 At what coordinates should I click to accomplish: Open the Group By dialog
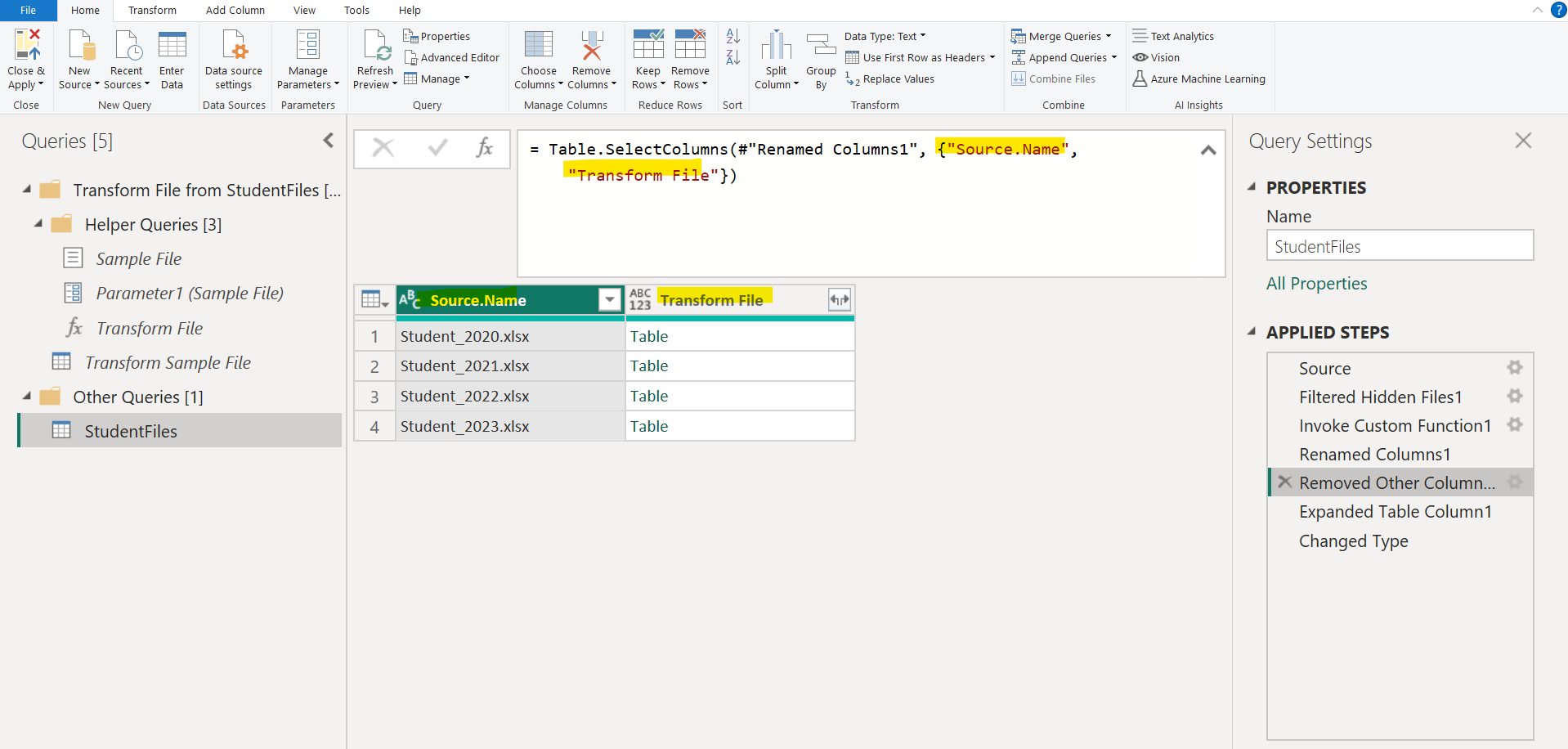click(820, 57)
